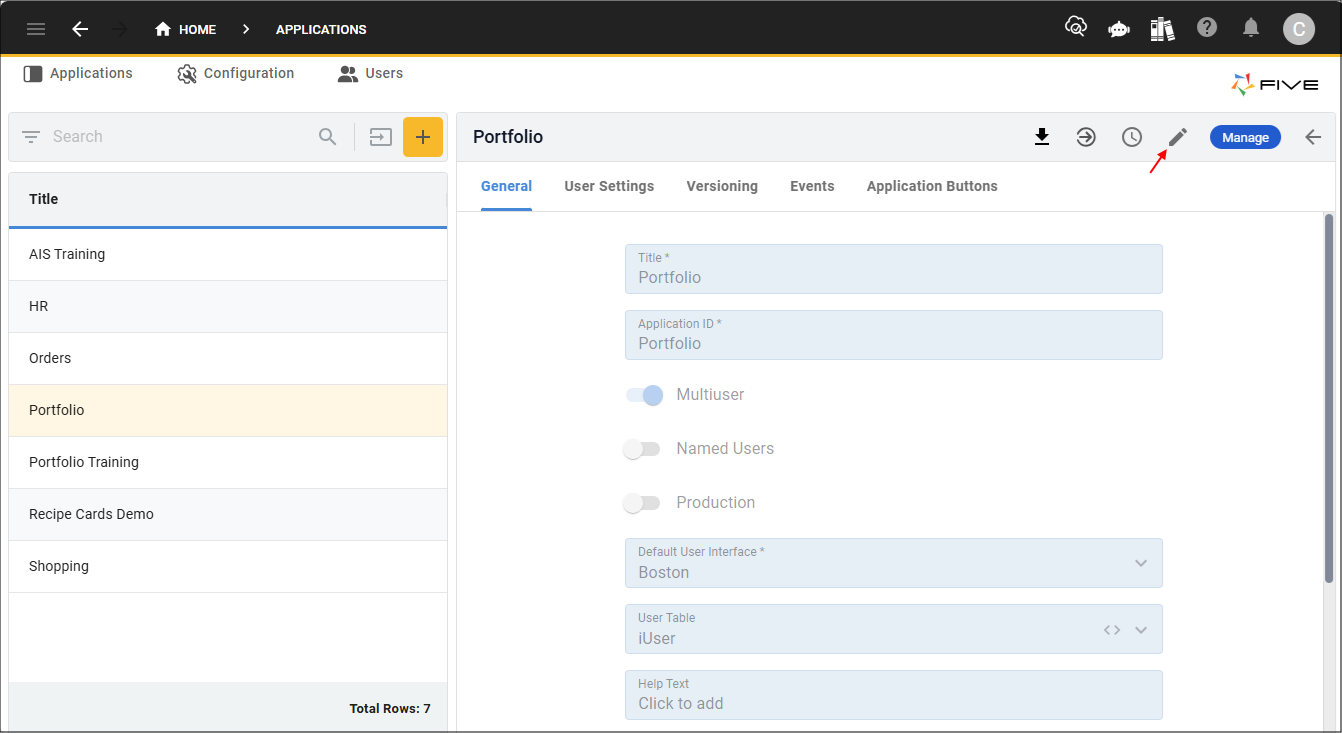Click the APPLICATIONS breadcrumb
The height and width of the screenshot is (733, 1342).
[321, 29]
